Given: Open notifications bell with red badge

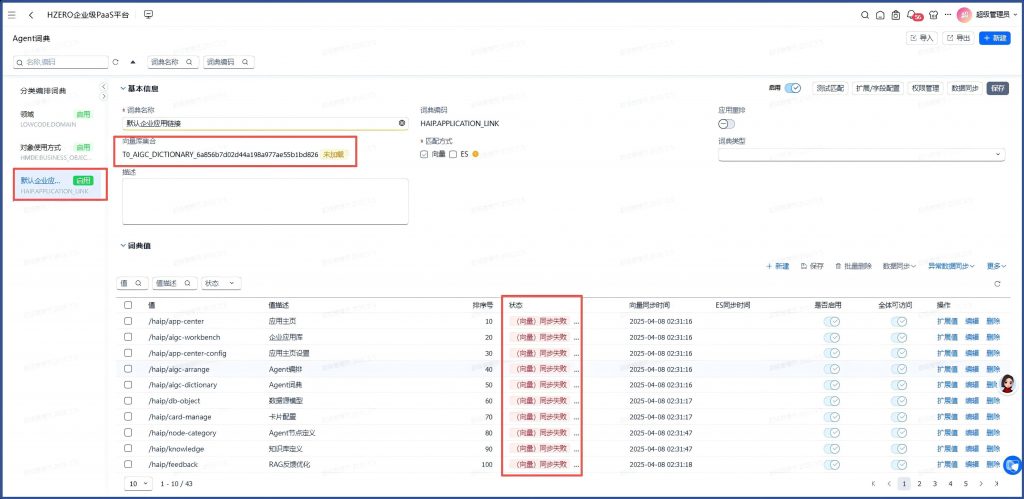Looking at the screenshot, I should (912, 15).
